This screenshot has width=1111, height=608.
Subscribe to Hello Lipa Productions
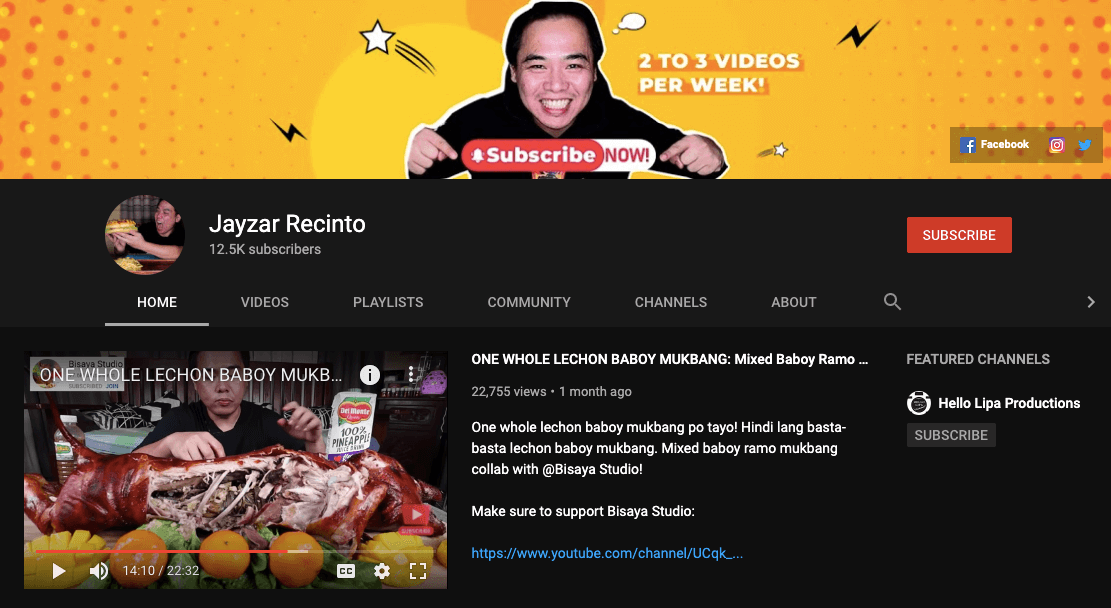pos(951,435)
